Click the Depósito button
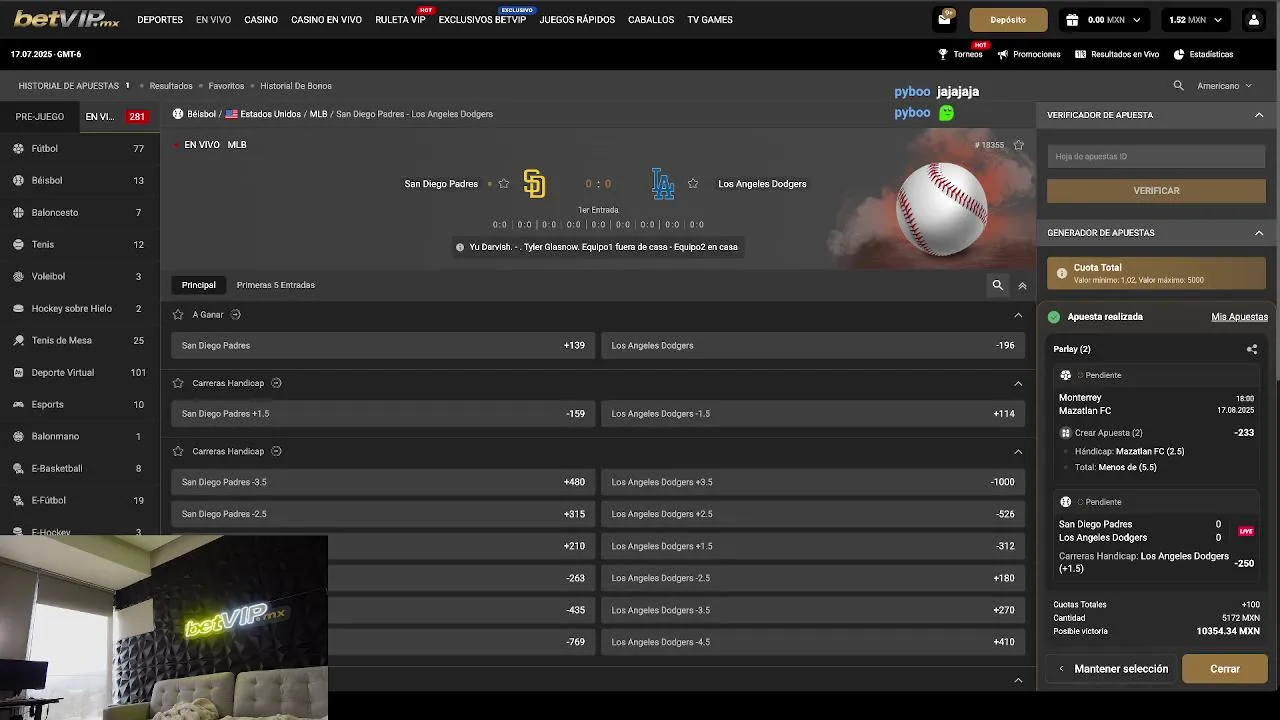 click(x=1008, y=20)
